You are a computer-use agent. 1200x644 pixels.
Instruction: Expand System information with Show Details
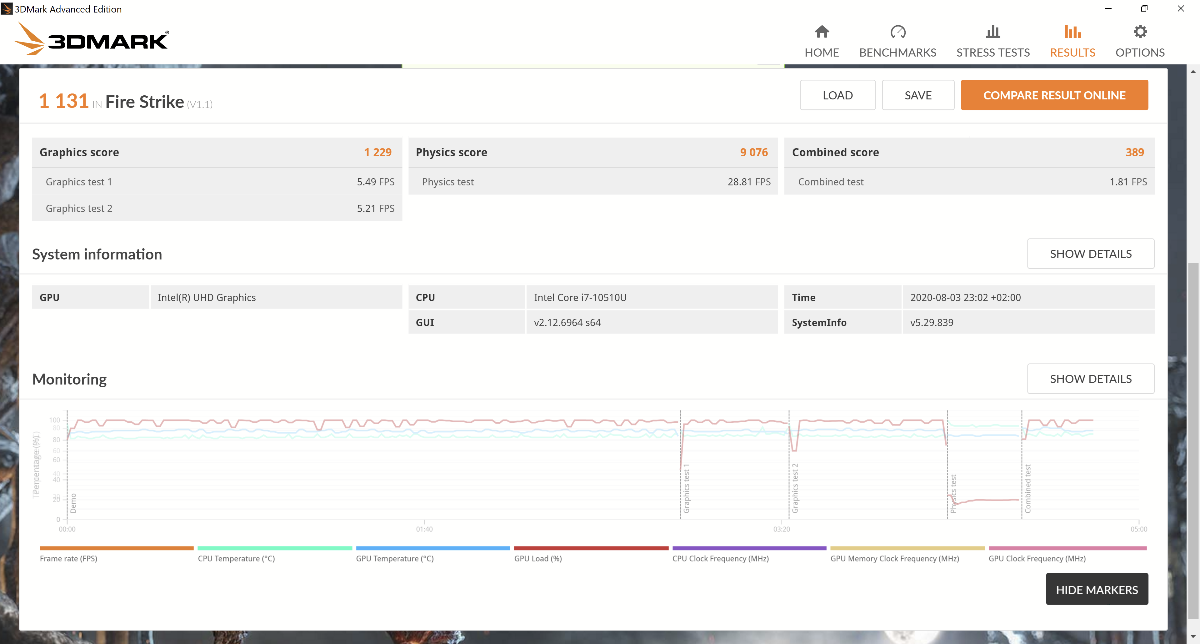pos(1090,254)
